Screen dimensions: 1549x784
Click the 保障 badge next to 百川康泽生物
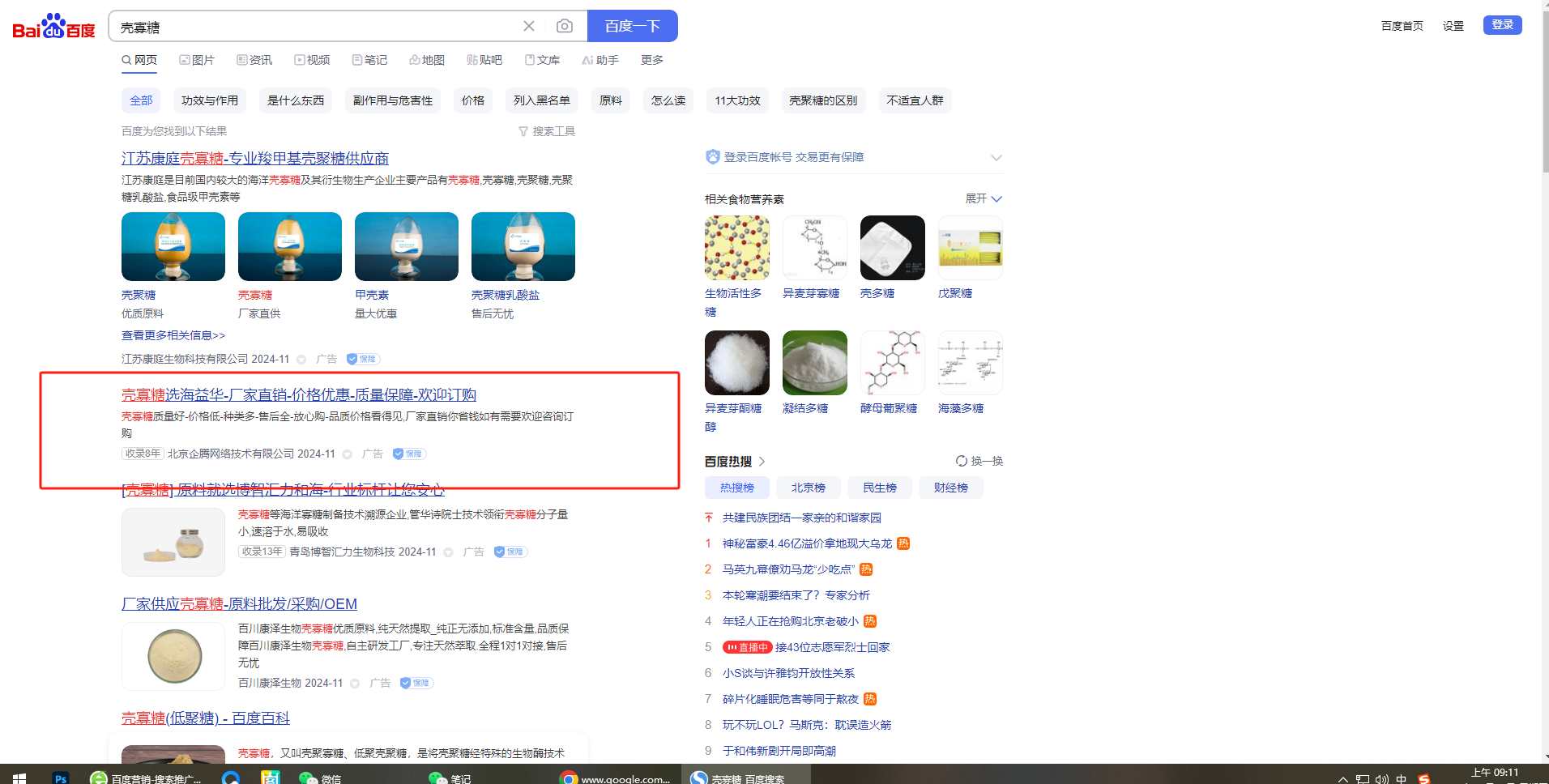416,683
